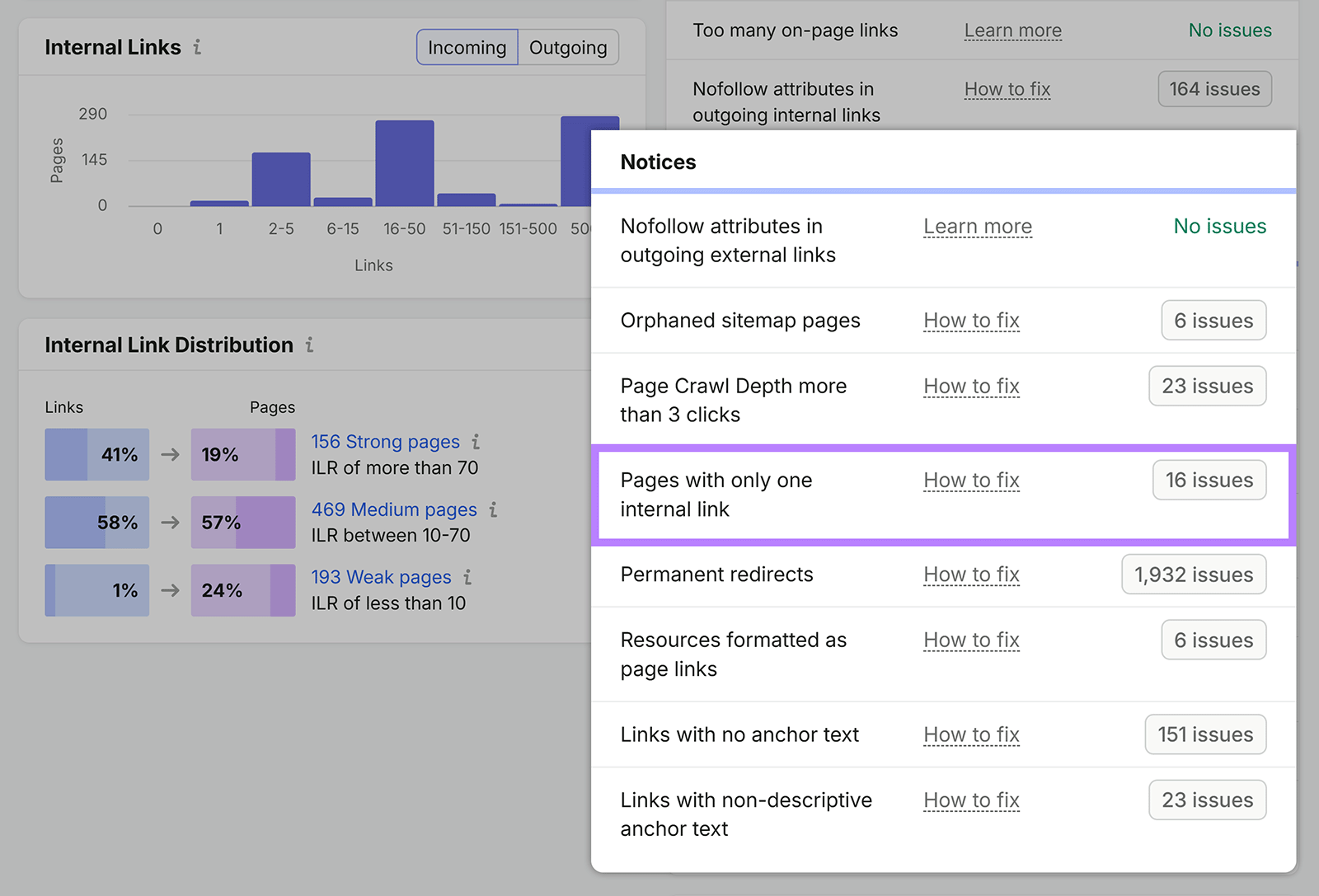The image size is (1319, 896).
Task: Select the 1% Weak pages links bar
Action: click(x=97, y=590)
